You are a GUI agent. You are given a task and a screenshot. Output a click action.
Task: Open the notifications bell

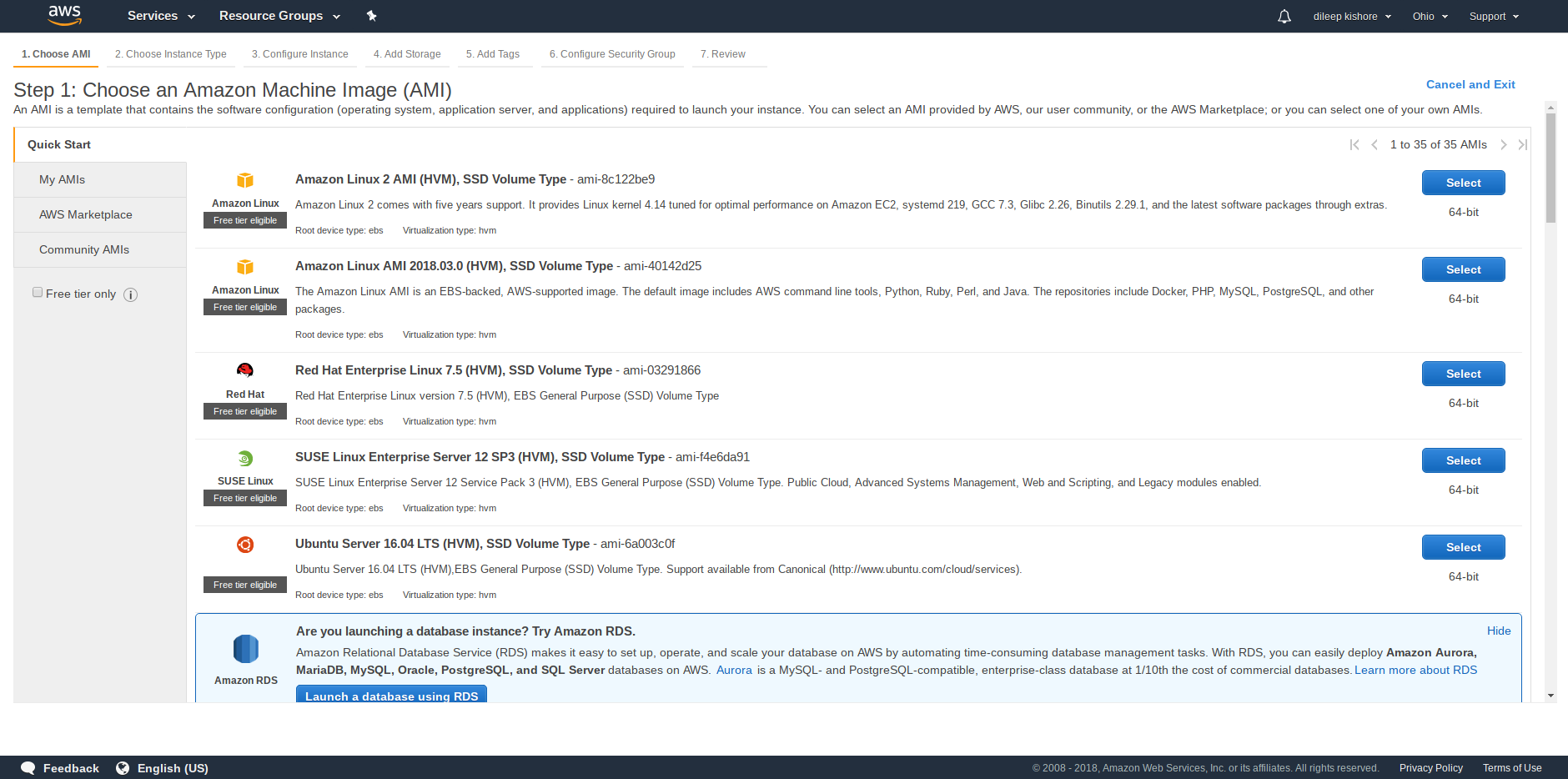click(x=1284, y=16)
